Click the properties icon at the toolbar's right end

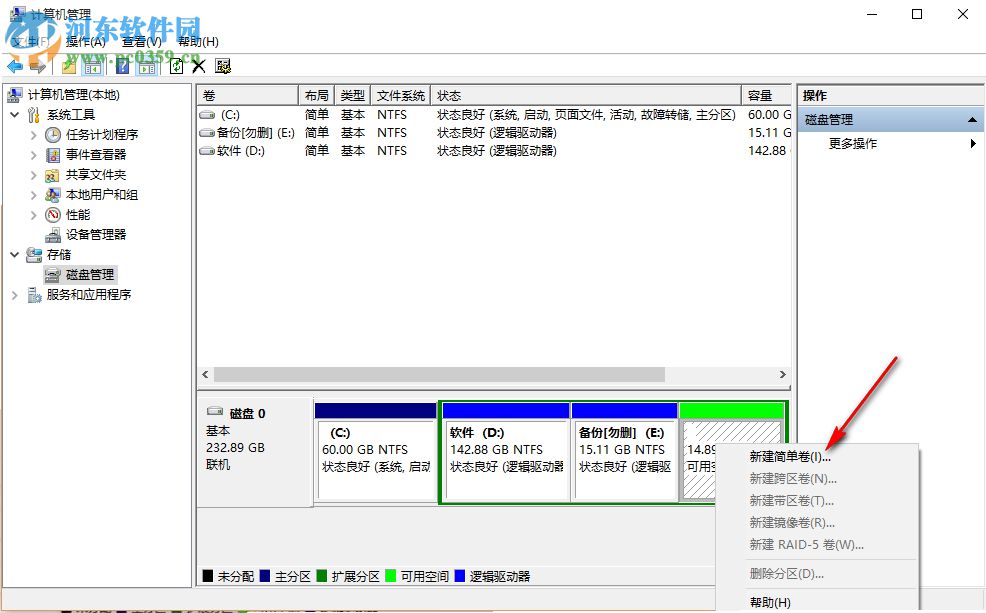tap(223, 66)
